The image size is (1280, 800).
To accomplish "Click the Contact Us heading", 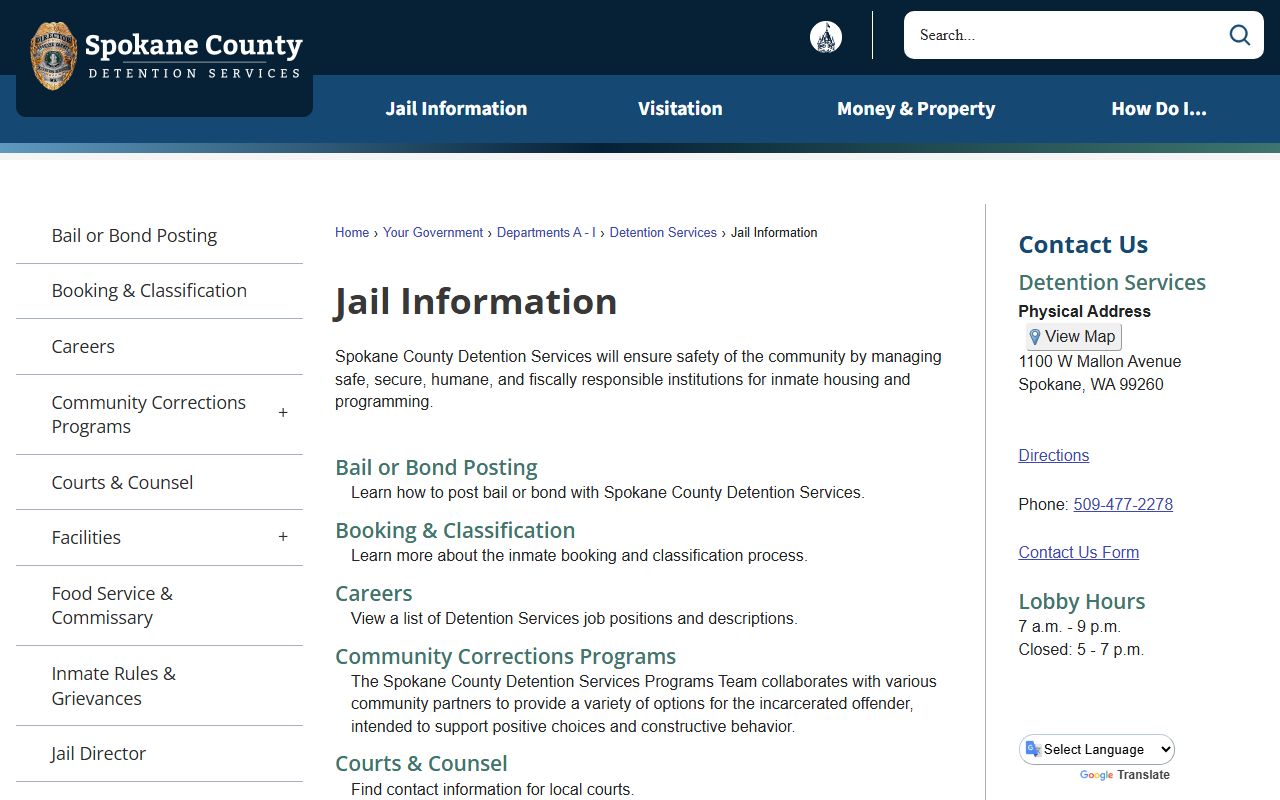I will tap(1083, 245).
